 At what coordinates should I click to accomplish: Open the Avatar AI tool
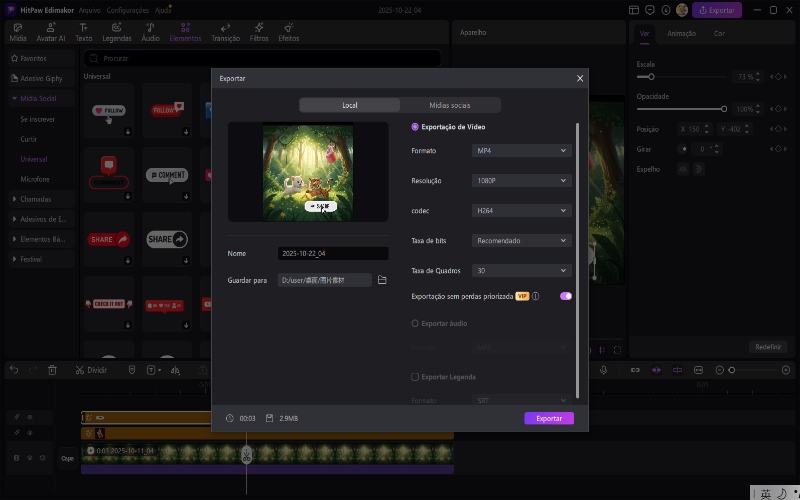click(x=51, y=31)
